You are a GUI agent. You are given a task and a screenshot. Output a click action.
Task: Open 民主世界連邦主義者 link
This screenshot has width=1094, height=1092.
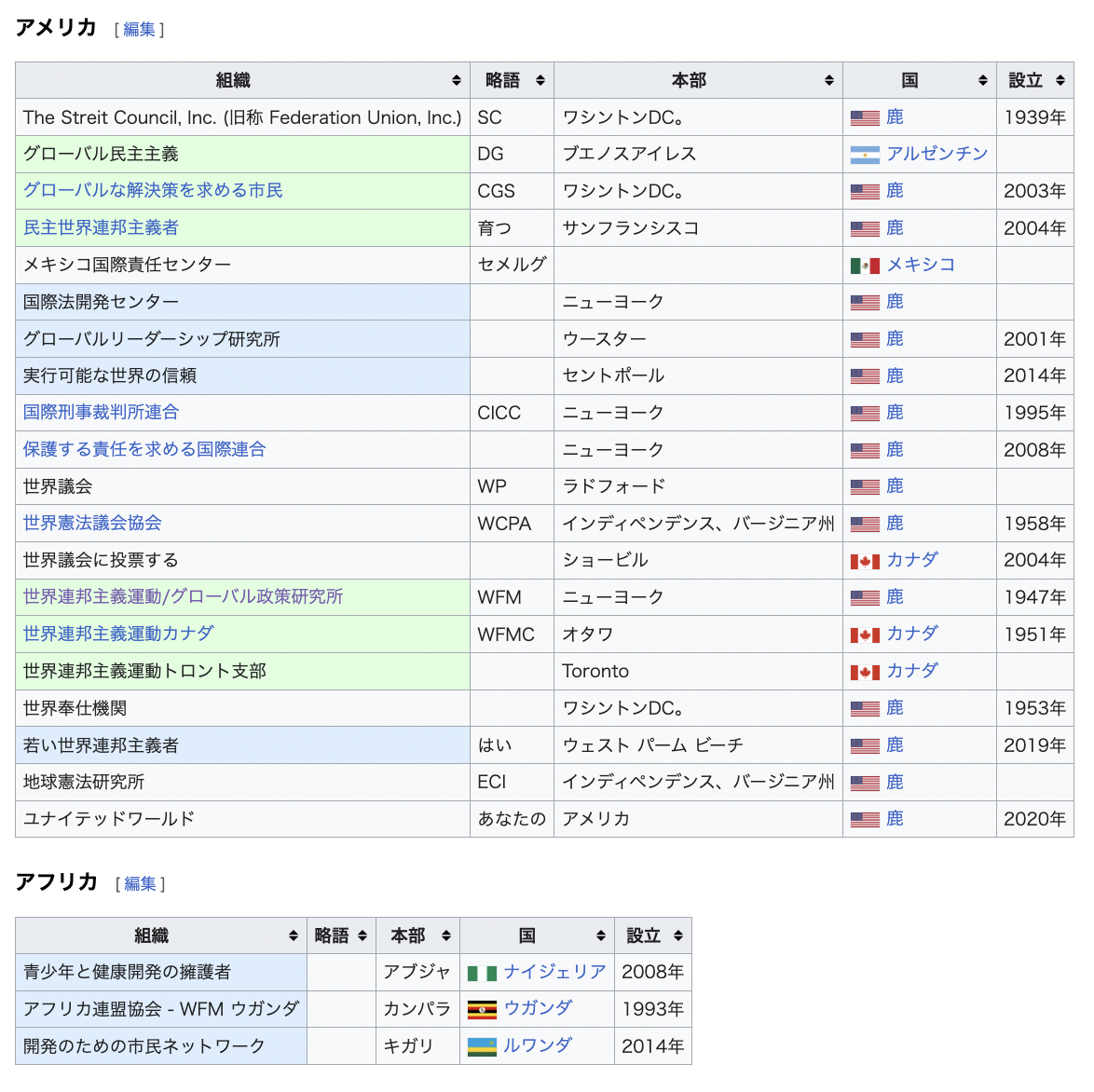pyautogui.click(x=101, y=227)
